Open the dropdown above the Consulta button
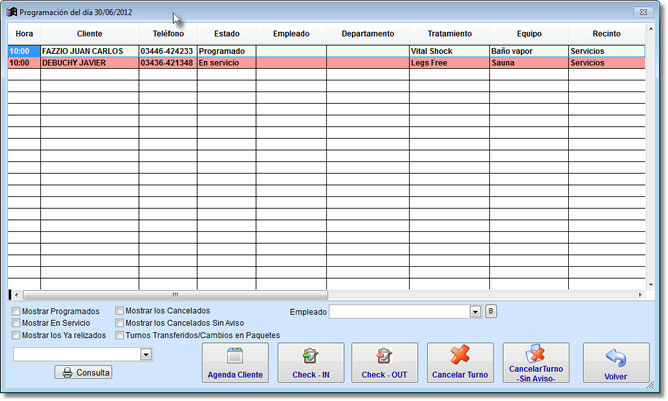668x401 pixels. click(x=146, y=354)
